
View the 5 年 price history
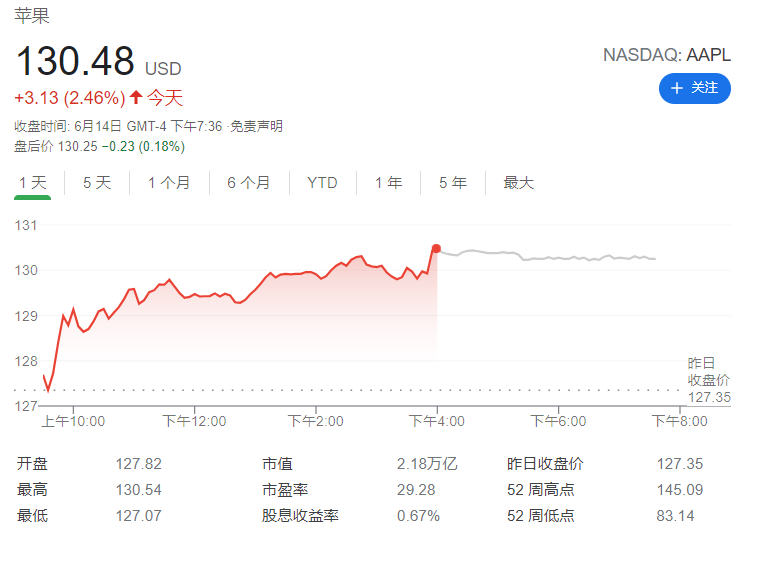tap(452, 183)
